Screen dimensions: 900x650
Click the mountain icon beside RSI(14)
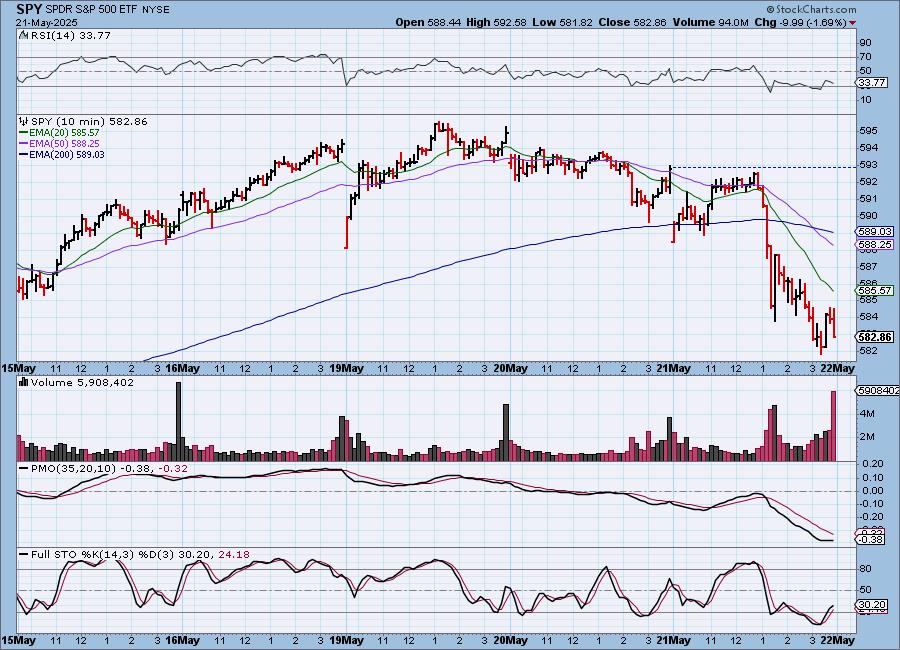pos(23,35)
